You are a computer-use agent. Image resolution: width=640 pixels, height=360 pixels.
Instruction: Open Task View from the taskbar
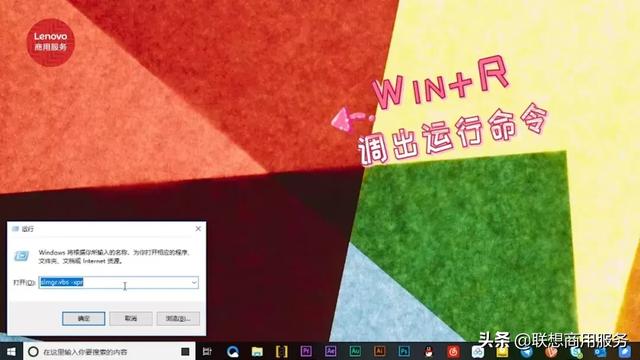click(x=207, y=351)
